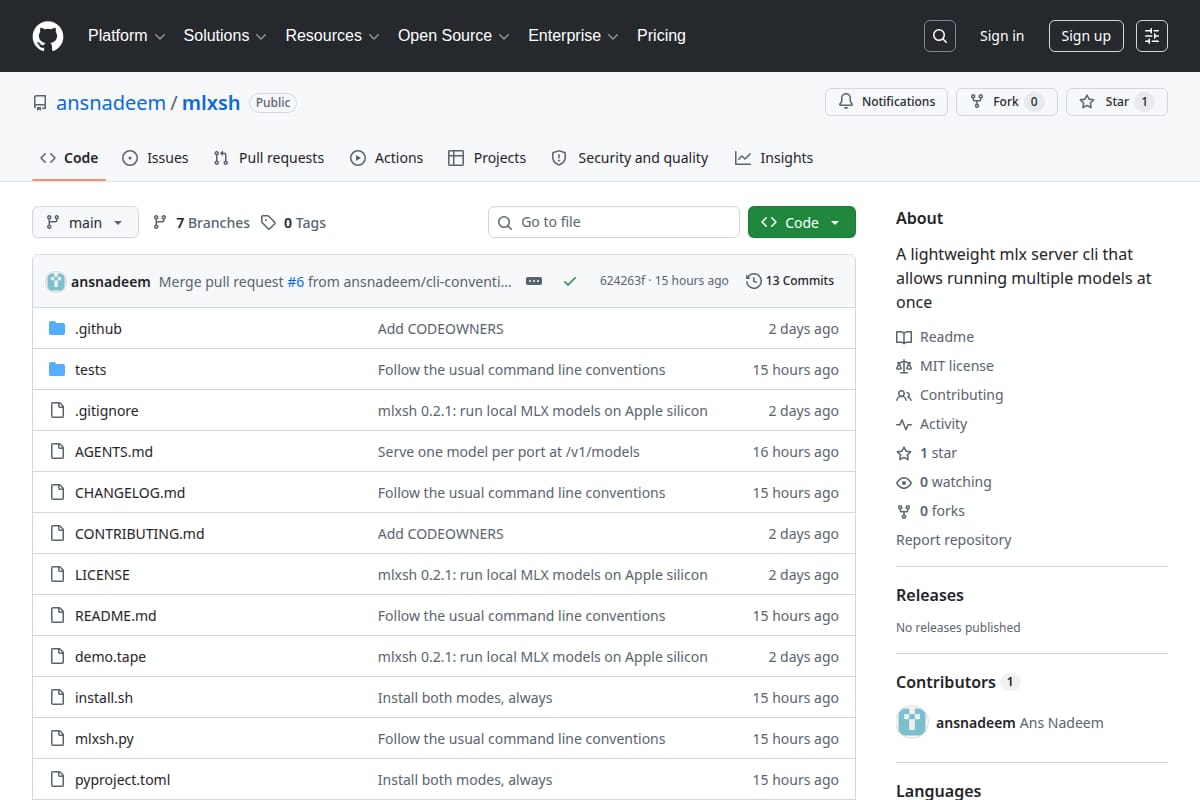The height and width of the screenshot is (800, 1200).
Task: Expand the Platform menu
Action: (x=125, y=36)
